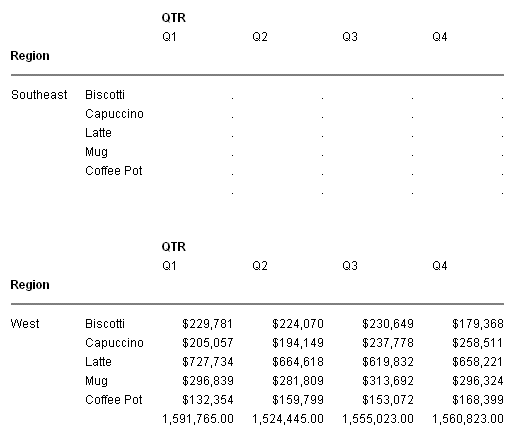Click the West Coffee Pot Q2 value $159,799
Image resolution: width=514 pixels, height=436 pixels.
click(x=298, y=400)
